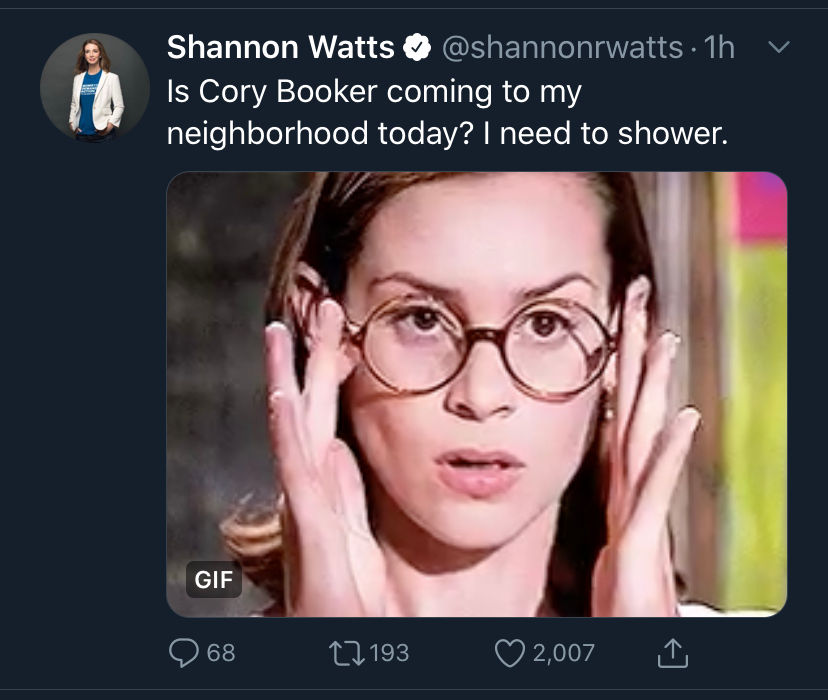This screenshot has width=828, height=700.
Task: Click the blue verified badge beside Shannon Watts
Action: click(x=417, y=47)
